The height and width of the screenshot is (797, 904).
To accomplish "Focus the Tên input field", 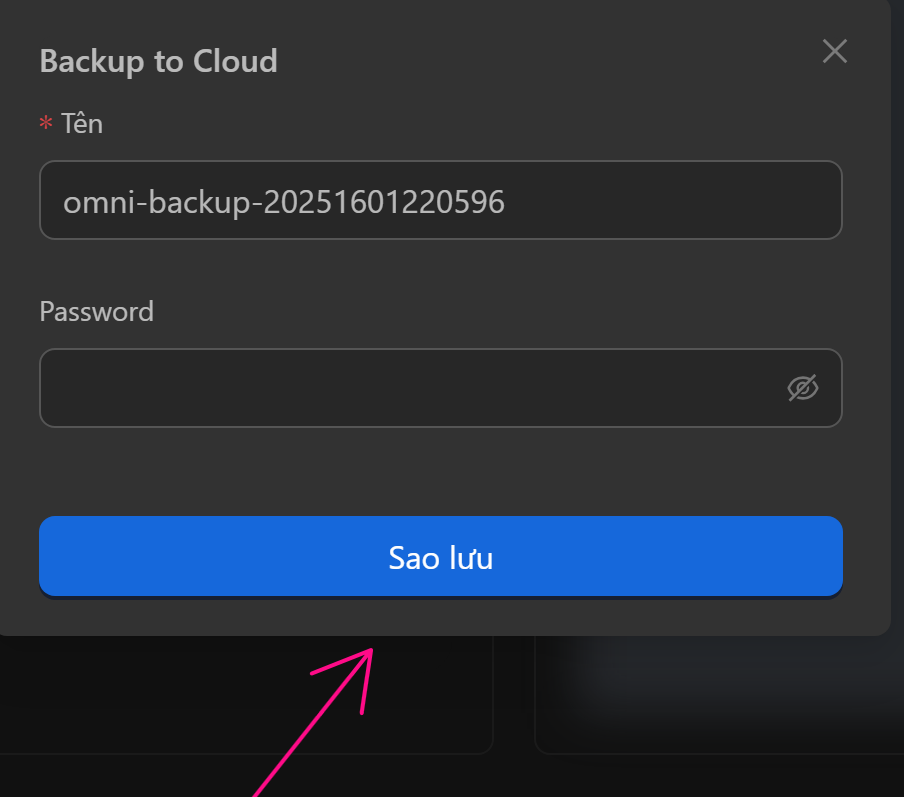I will (x=440, y=201).
